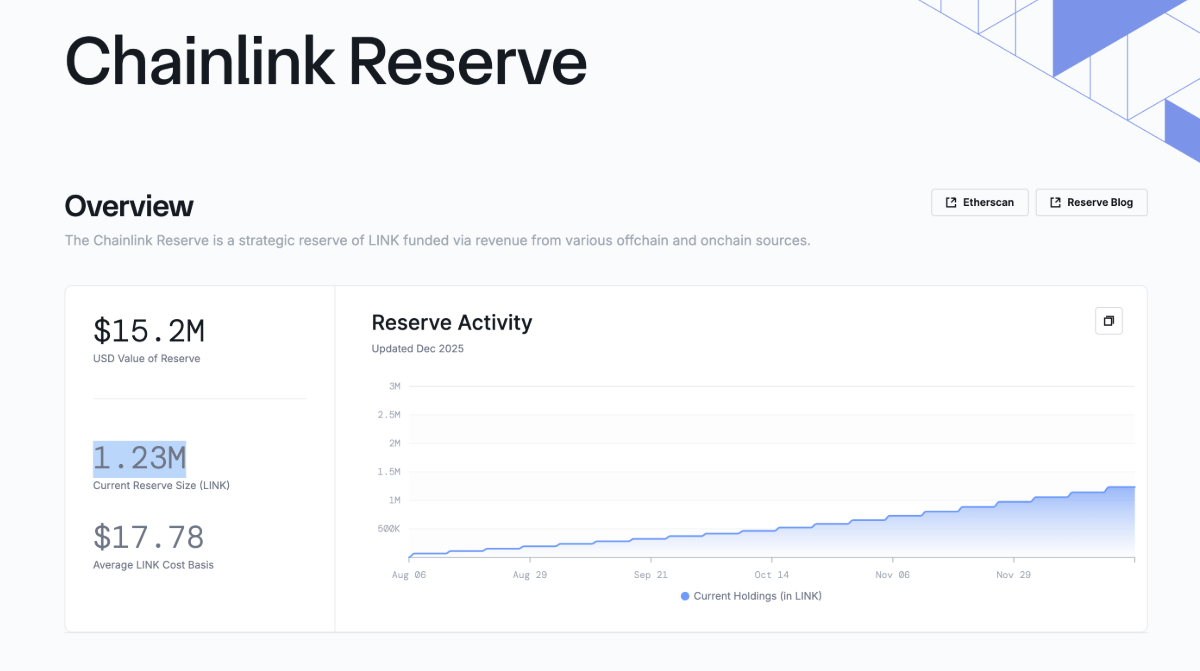Screen dimensions: 1200x671
Task: Select the Overview section heading
Action: 128,206
